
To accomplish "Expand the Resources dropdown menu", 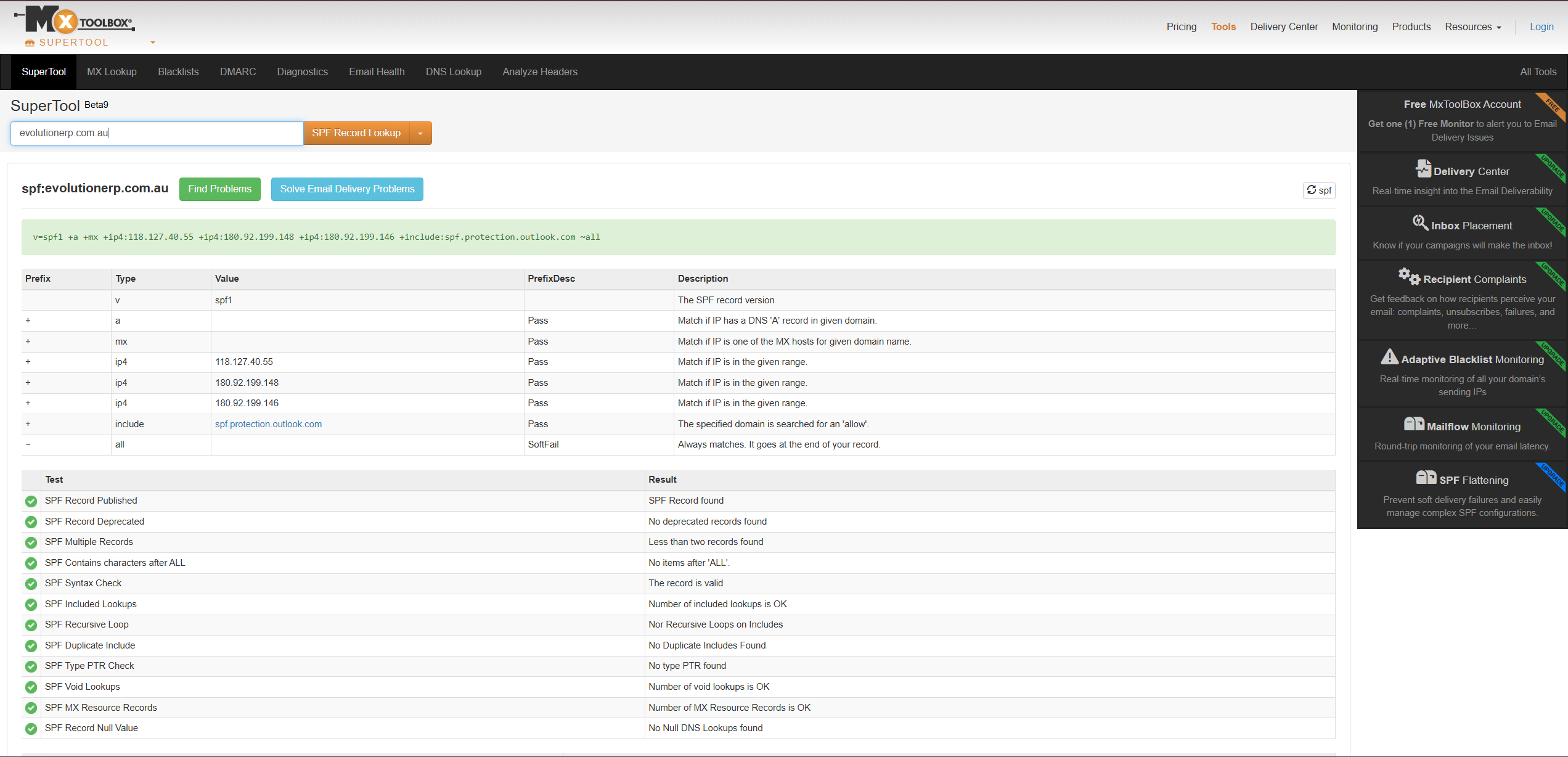I will coord(1472,27).
